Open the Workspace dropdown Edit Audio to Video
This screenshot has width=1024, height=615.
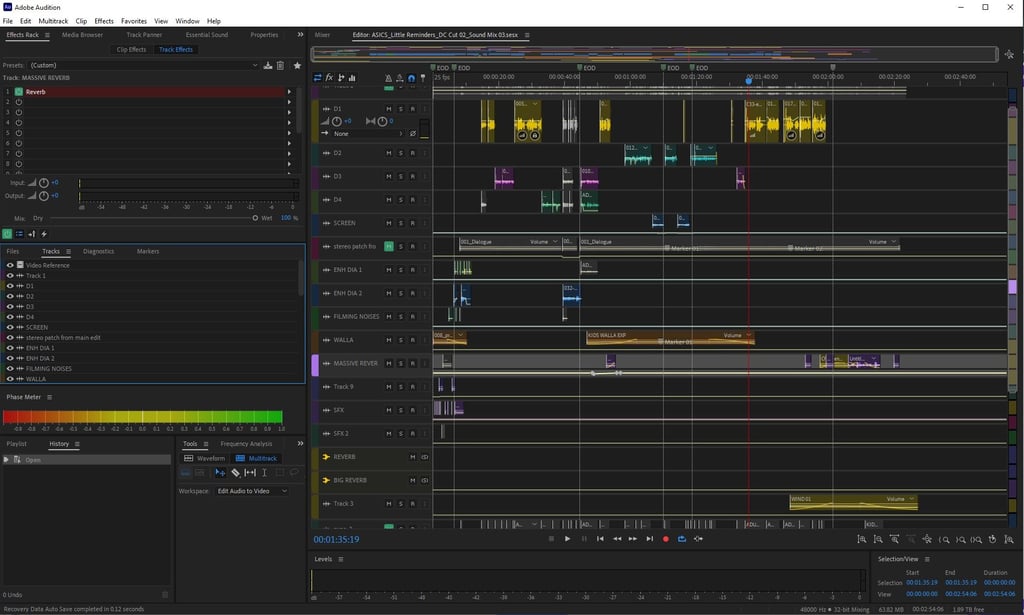coord(250,491)
